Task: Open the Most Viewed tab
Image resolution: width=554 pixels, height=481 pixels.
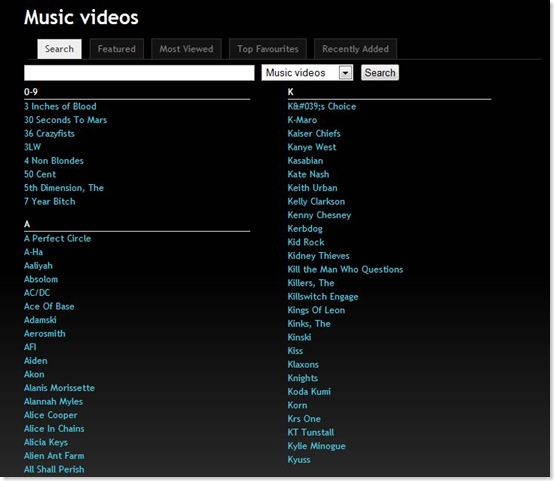Action: coord(186,49)
